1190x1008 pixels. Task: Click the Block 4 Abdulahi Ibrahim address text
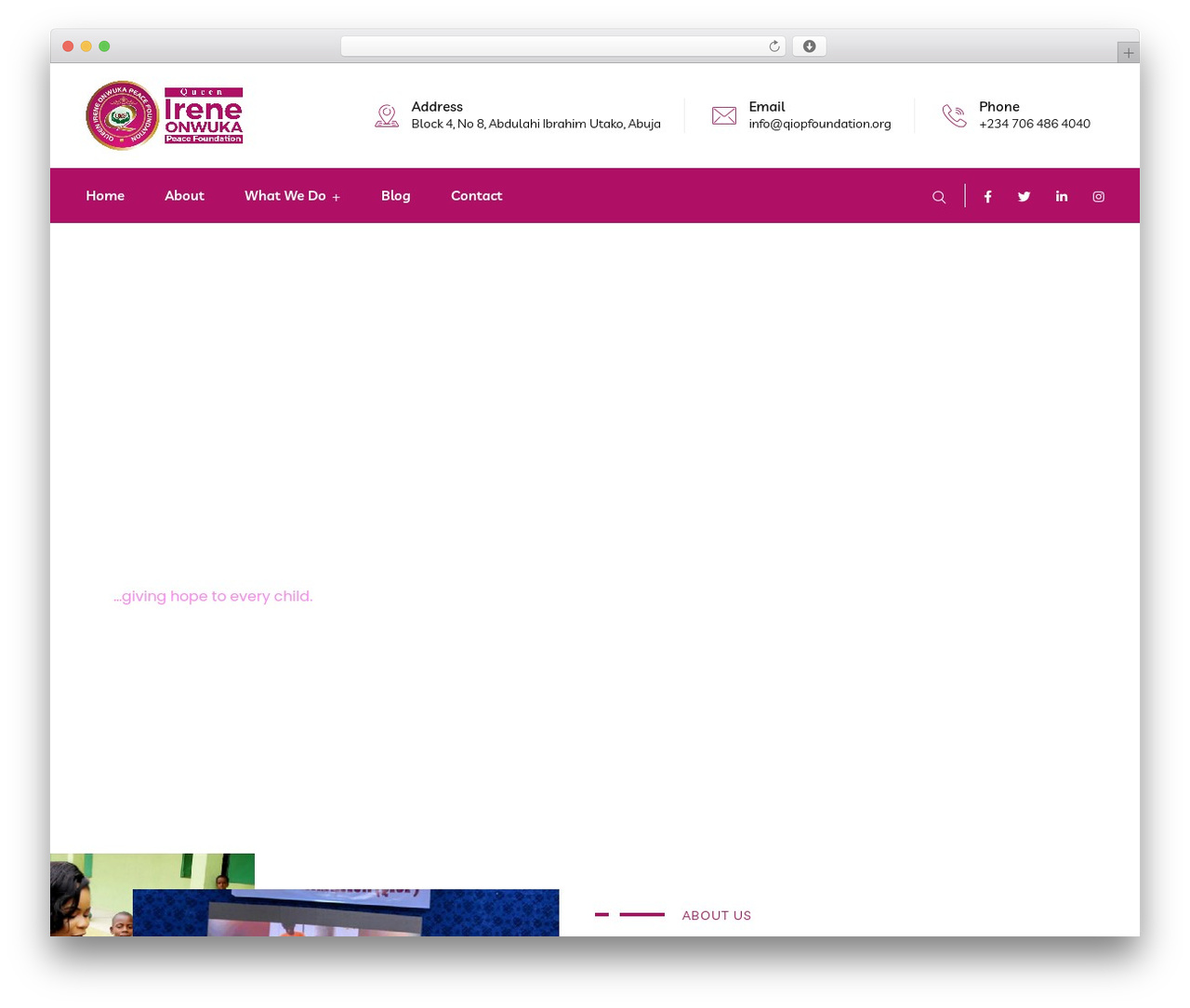536,124
